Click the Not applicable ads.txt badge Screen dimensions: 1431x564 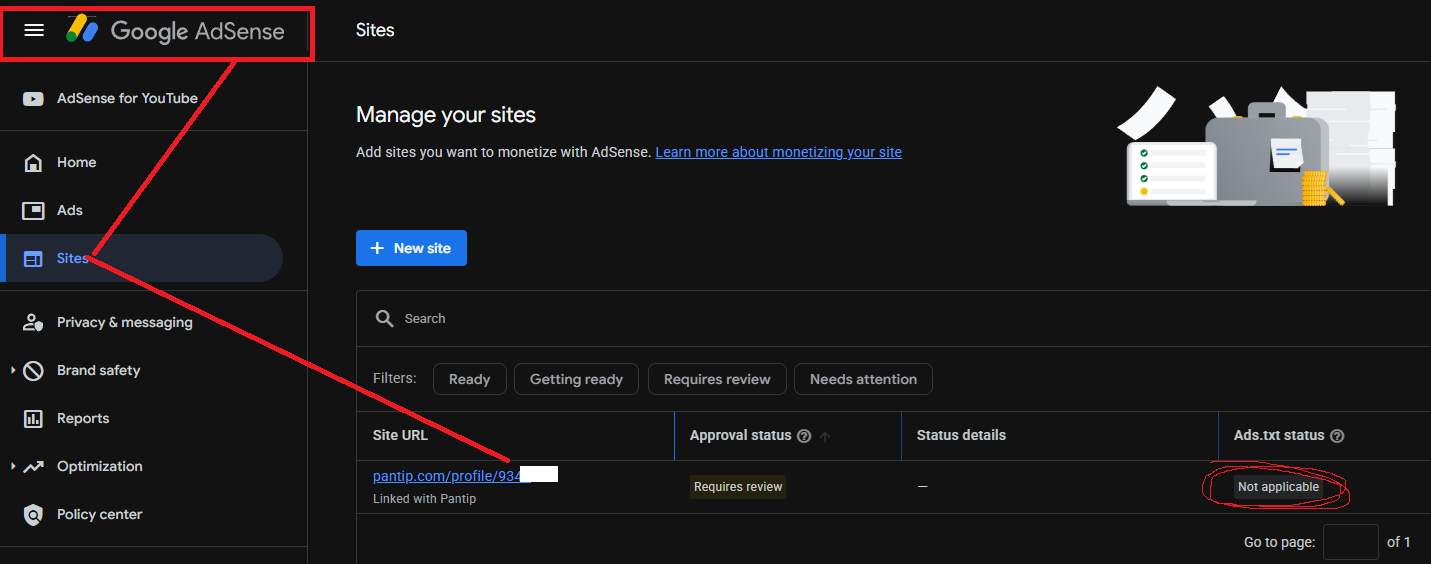coord(1278,487)
